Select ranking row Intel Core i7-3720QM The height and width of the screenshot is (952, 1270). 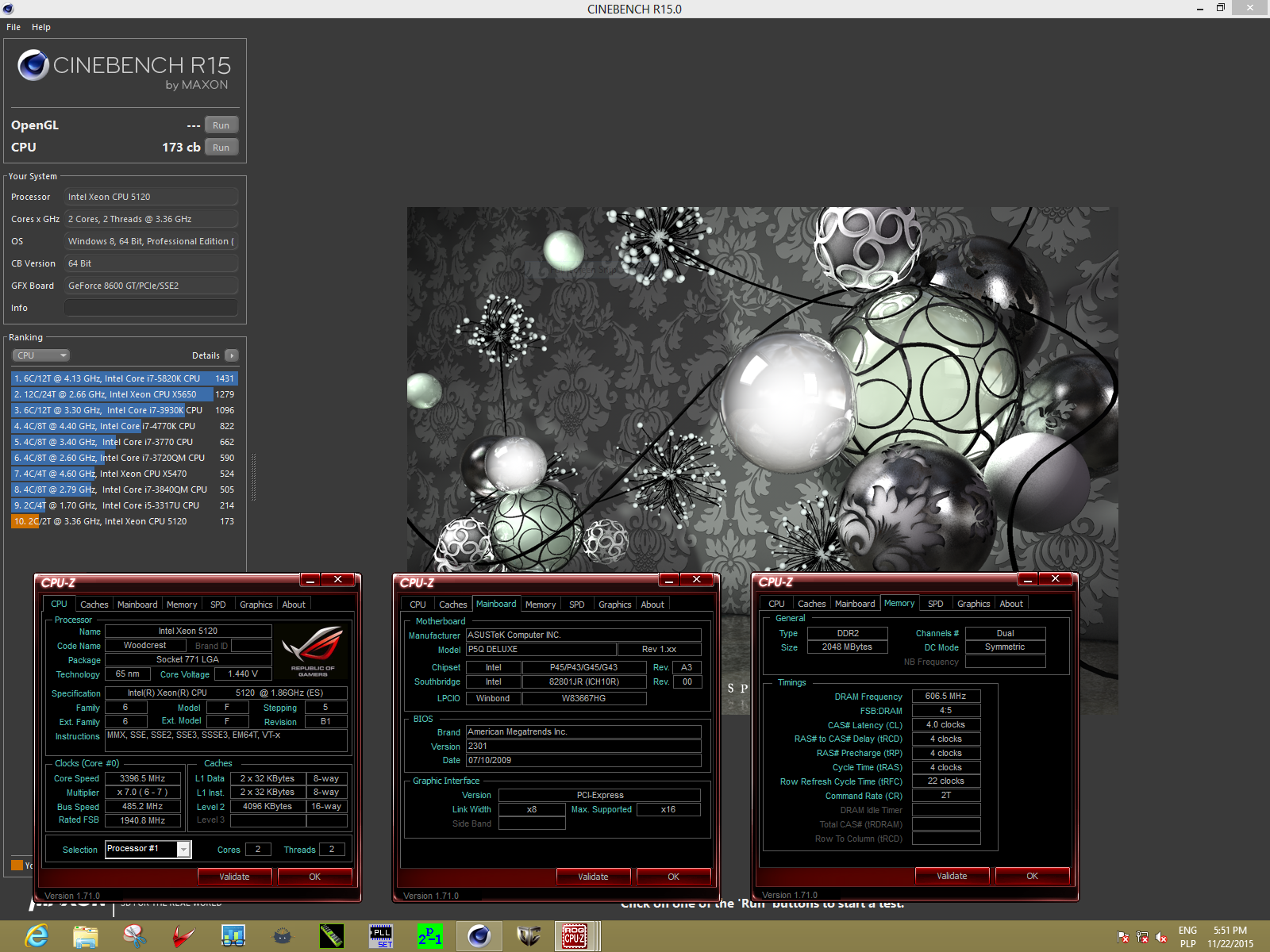125,458
